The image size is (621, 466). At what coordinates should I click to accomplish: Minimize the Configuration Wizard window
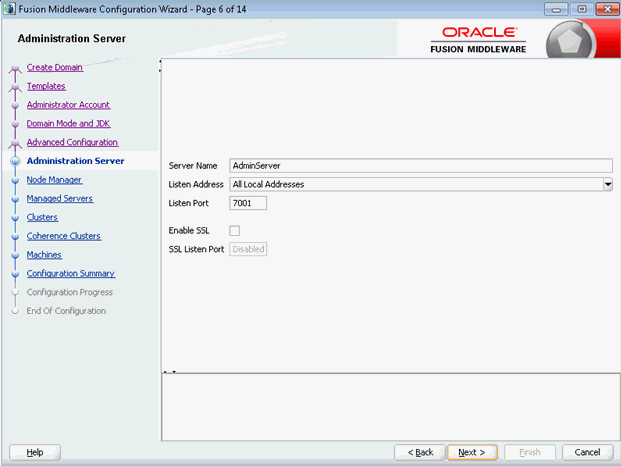tap(556, 9)
